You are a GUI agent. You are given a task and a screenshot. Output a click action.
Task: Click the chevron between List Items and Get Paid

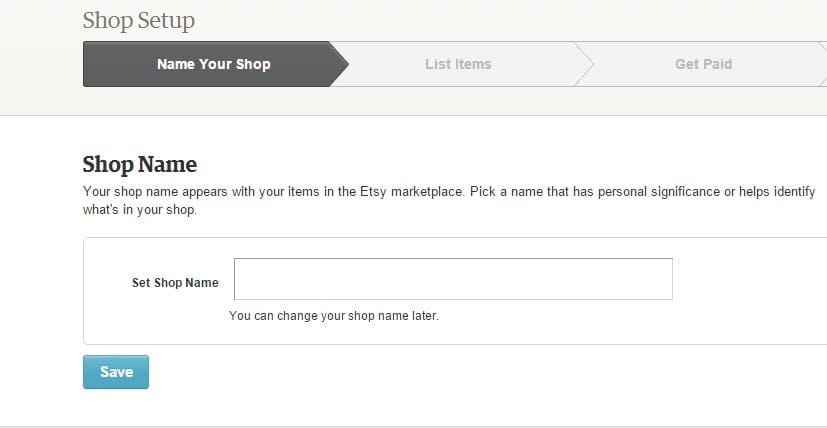[x=583, y=64]
